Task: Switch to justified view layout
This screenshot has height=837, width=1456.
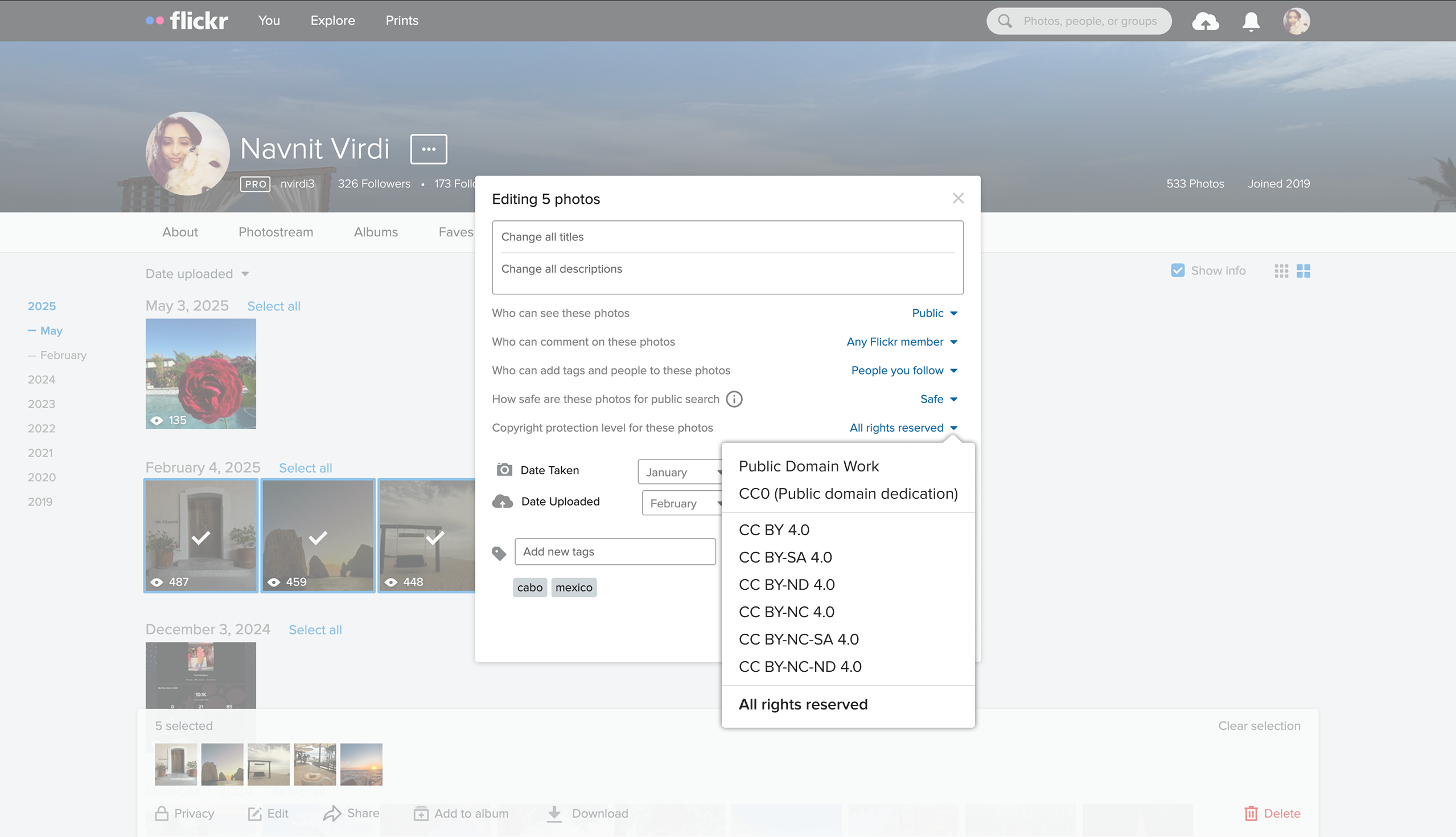Action: click(x=1303, y=271)
